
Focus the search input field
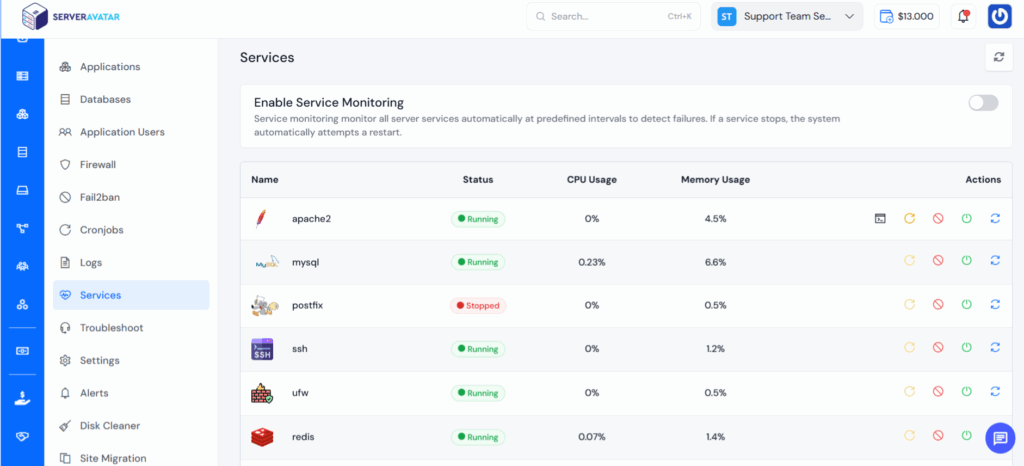coord(613,16)
